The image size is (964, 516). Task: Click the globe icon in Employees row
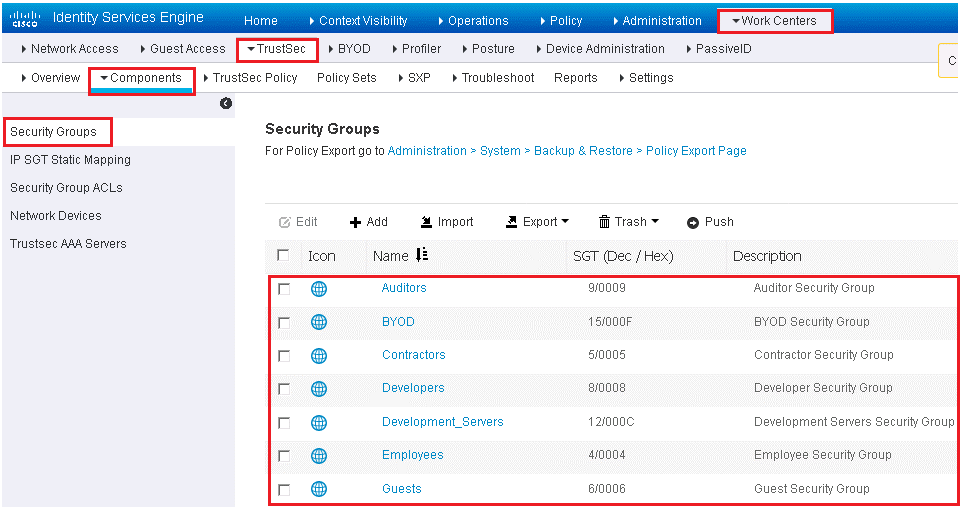tap(318, 456)
